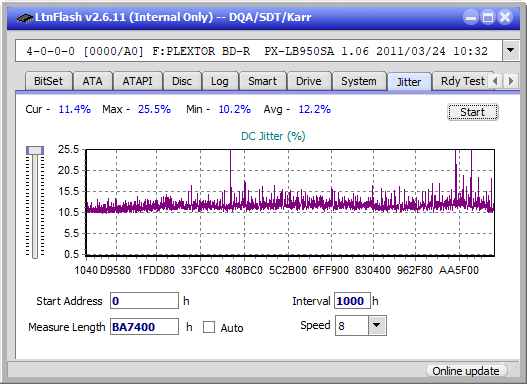Click the Online update button
This screenshot has width=527, height=384.
466,371
